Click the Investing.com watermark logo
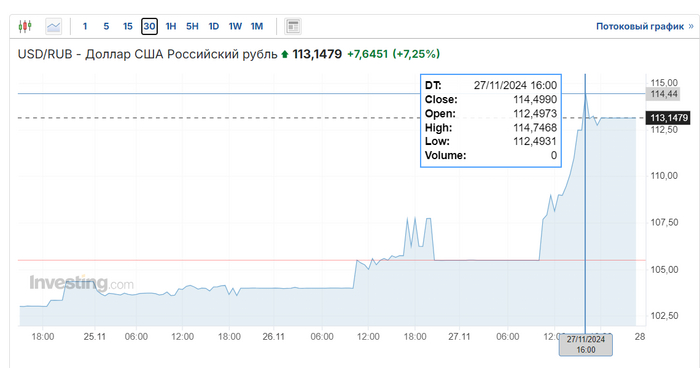 pyautogui.click(x=82, y=283)
